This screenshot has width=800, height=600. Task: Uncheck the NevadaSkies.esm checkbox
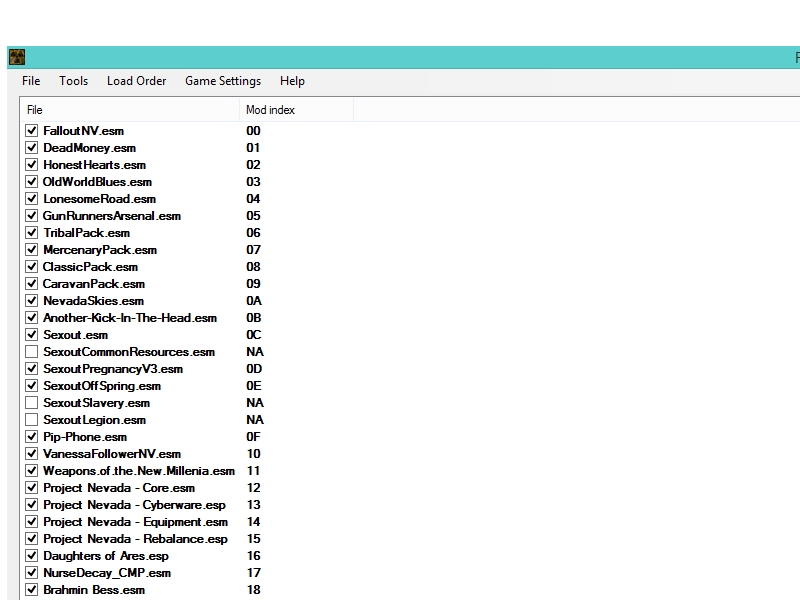click(x=32, y=301)
